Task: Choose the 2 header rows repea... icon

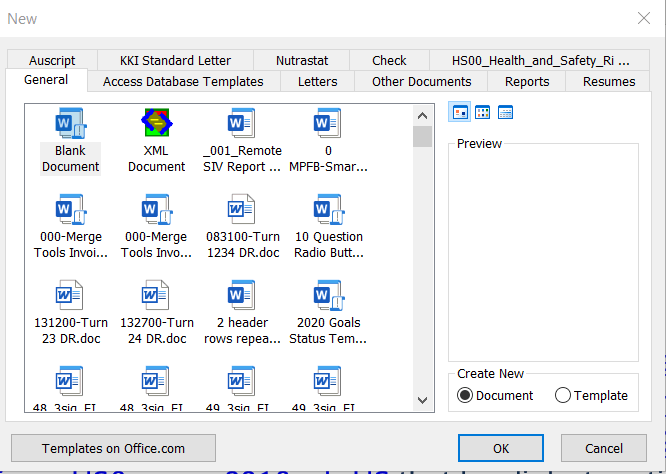Action: click(x=242, y=295)
